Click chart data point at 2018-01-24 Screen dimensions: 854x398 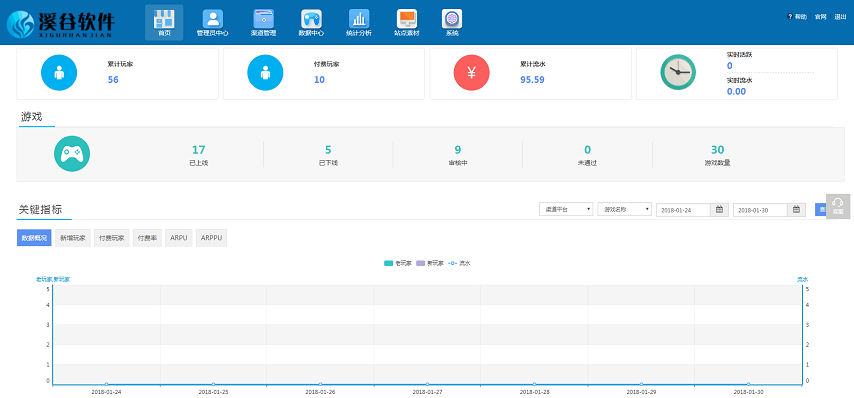click(107, 384)
